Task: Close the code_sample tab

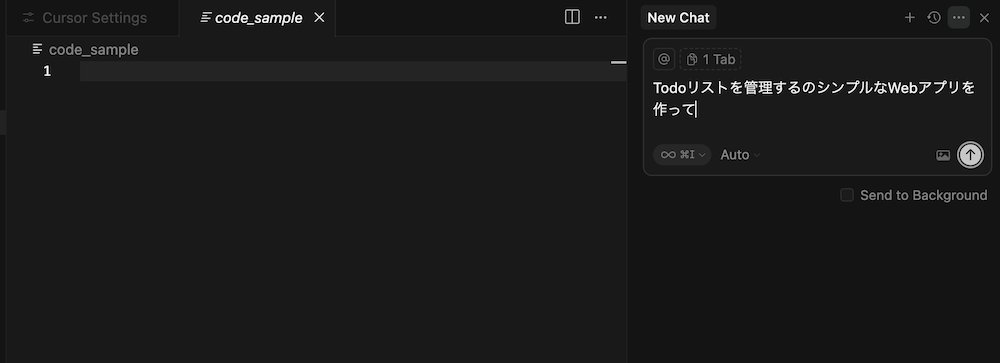Action: click(x=320, y=18)
